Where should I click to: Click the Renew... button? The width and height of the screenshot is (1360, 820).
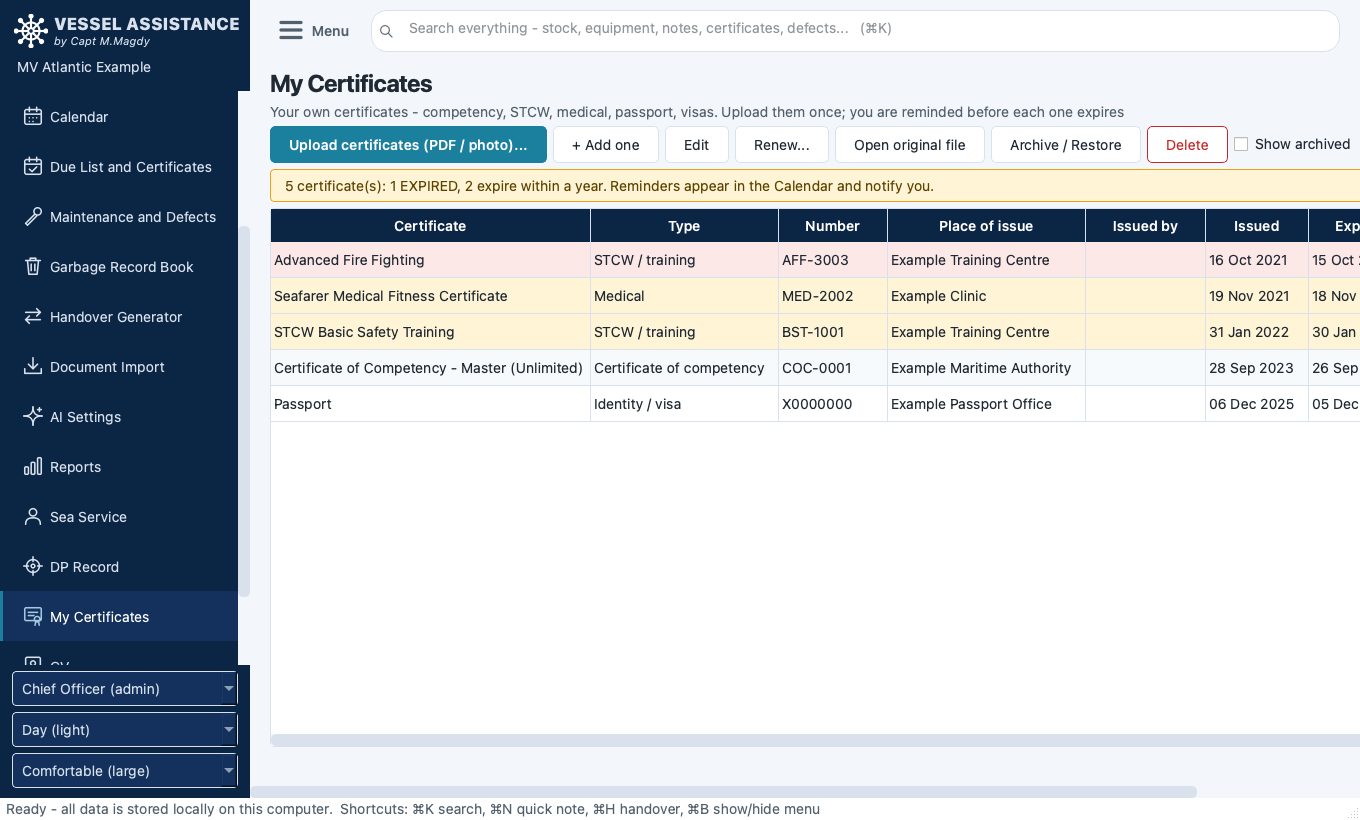pyautogui.click(x=782, y=145)
